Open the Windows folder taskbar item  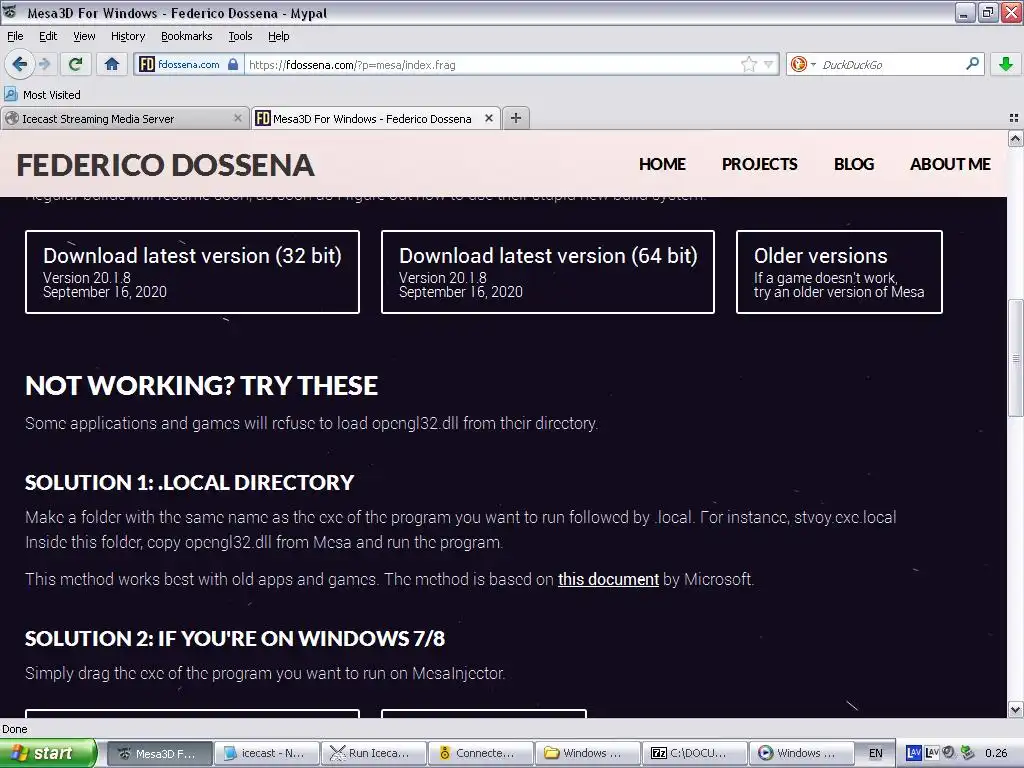coord(588,753)
